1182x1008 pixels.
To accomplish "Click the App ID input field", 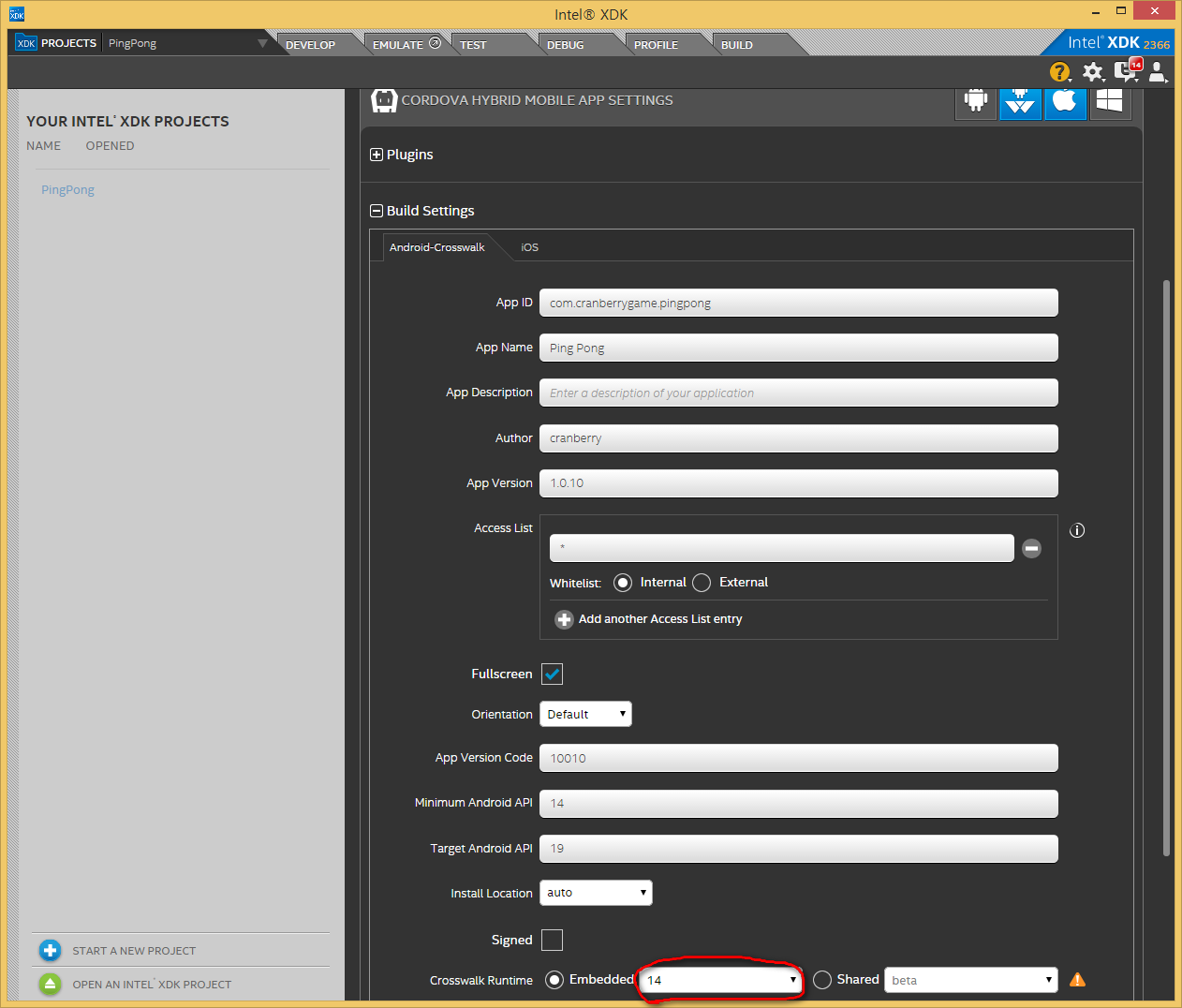I will 799,303.
